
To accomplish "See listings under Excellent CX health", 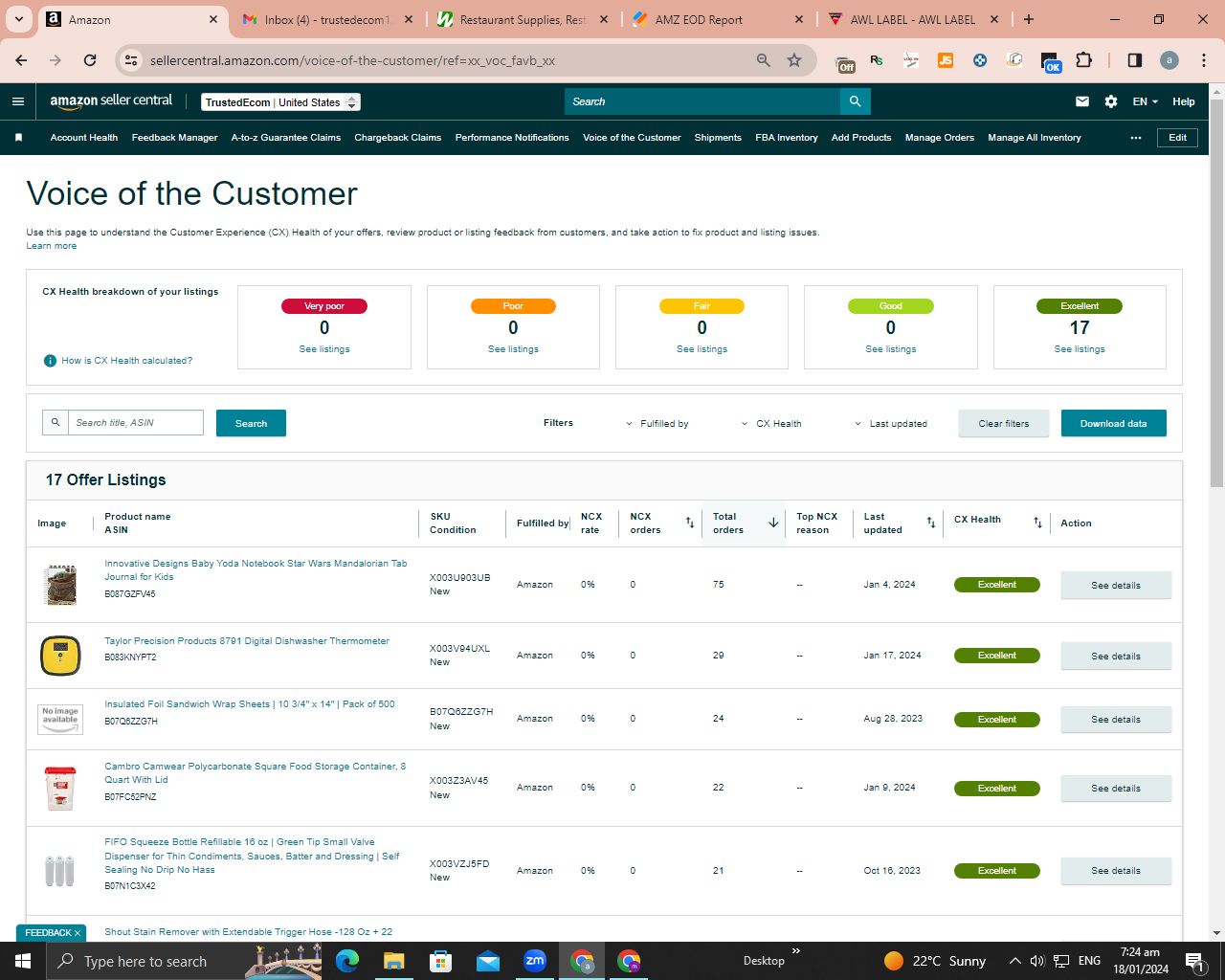I will pyautogui.click(x=1080, y=349).
